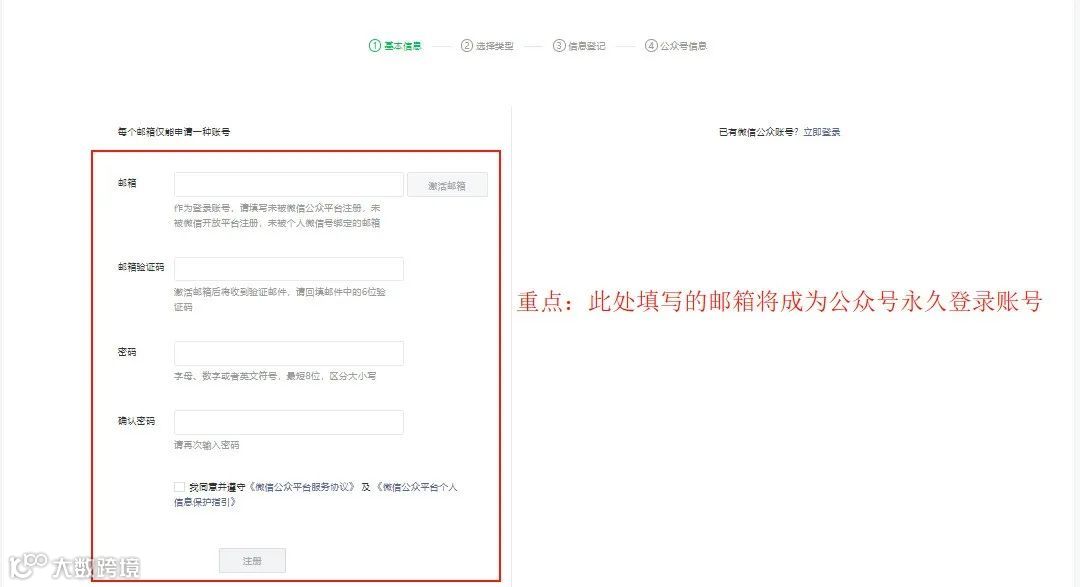The height and width of the screenshot is (587, 1080).
Task: Click the hint text under 邮箱验证码 field
Action: [x=280, y=299]
